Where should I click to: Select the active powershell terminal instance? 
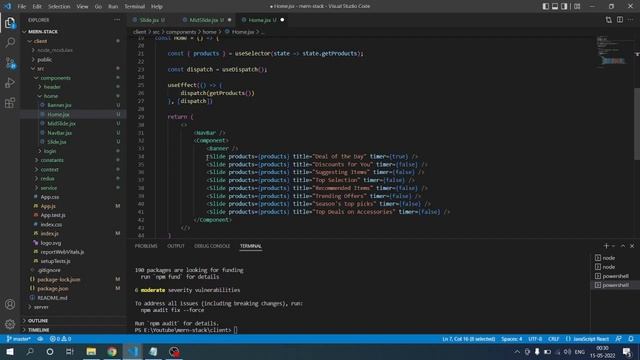point(614,285)
